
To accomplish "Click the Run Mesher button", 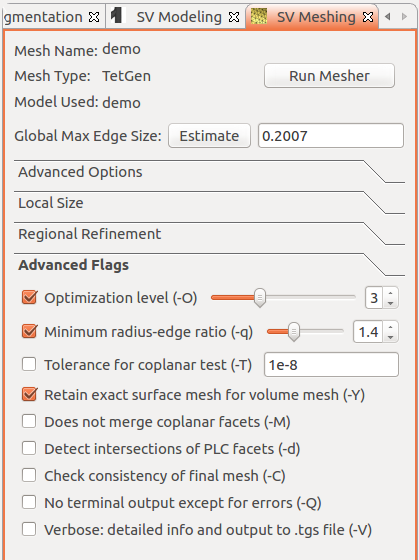I will coord(329,76).
